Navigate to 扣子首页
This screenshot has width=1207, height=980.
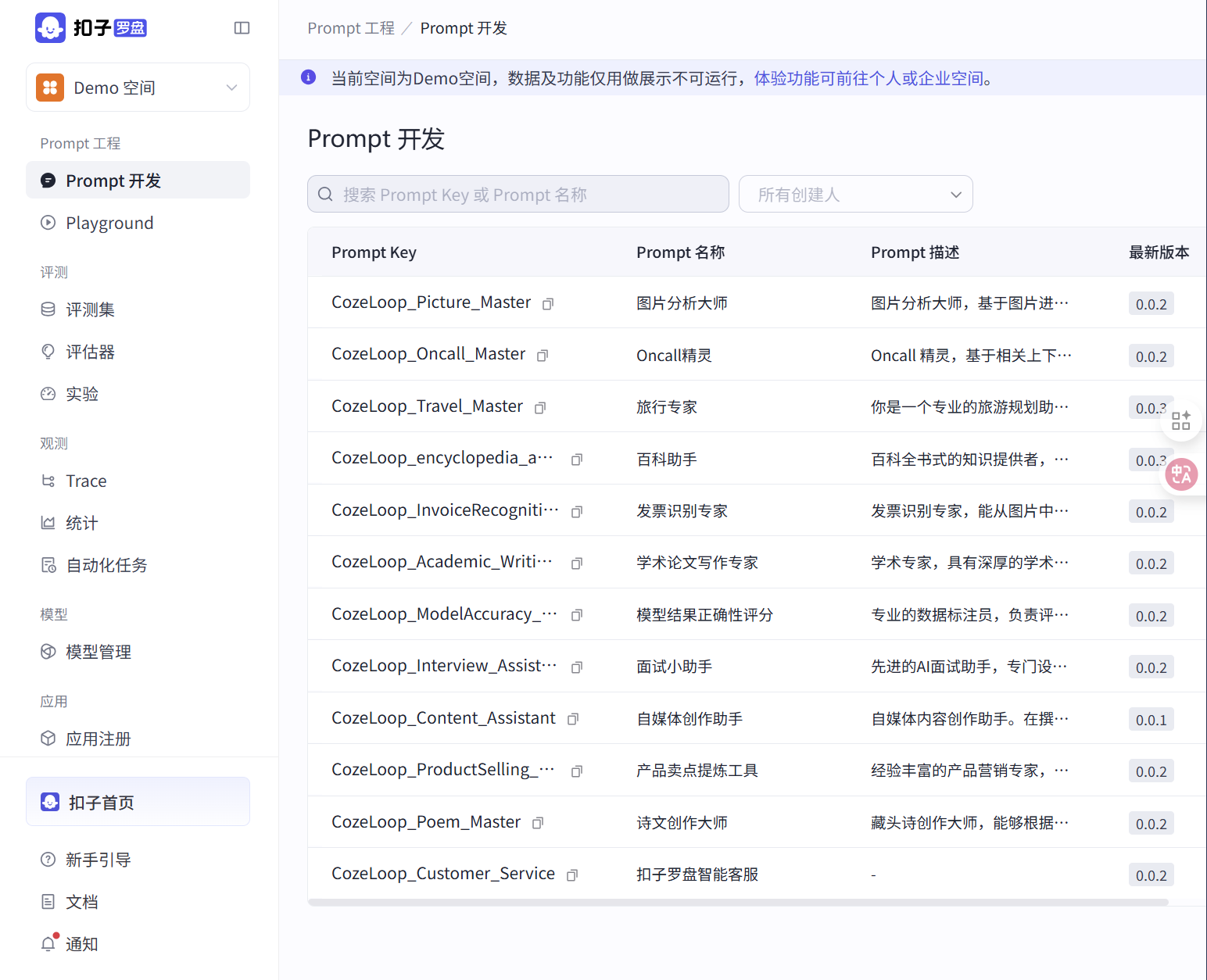point(102,802)
